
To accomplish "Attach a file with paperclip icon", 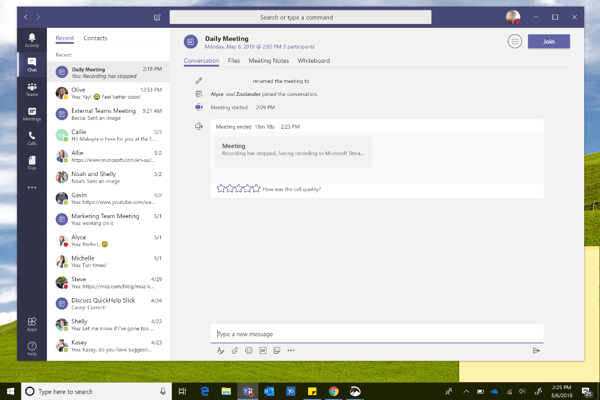I will [x=235, y=350].
